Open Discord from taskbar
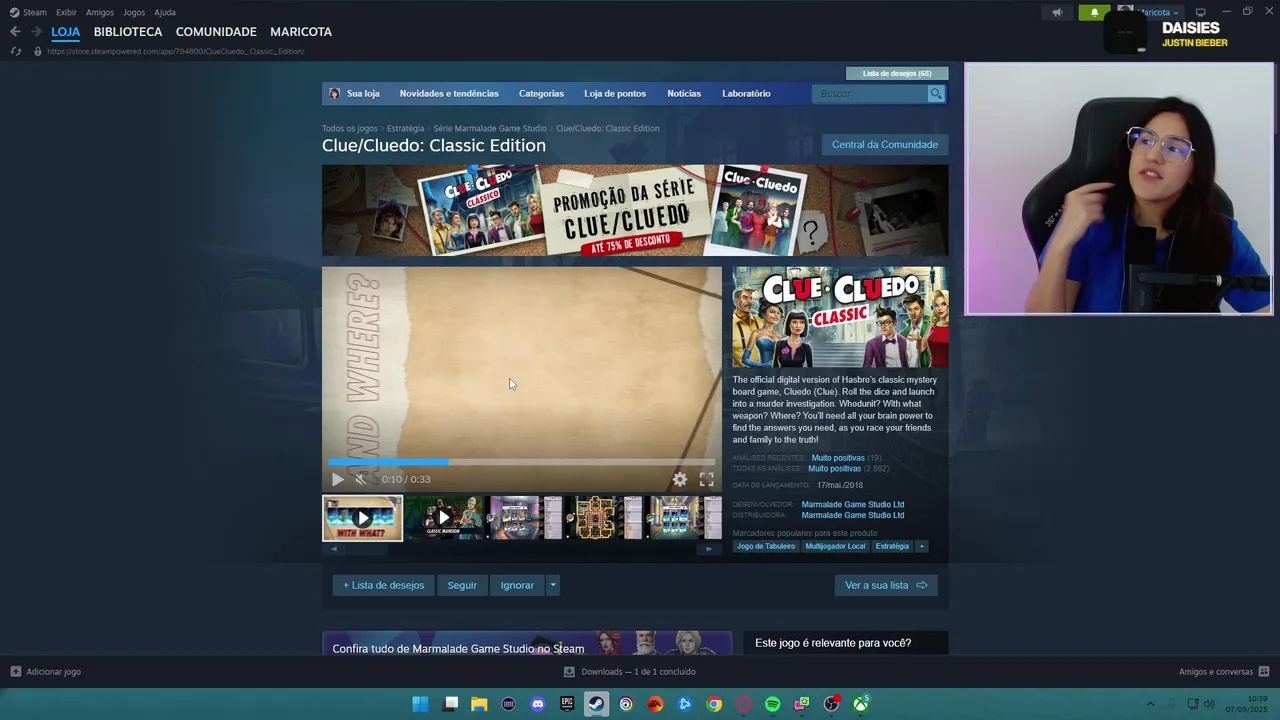This screenshot has height=720, width=1280. click(538, 704)
